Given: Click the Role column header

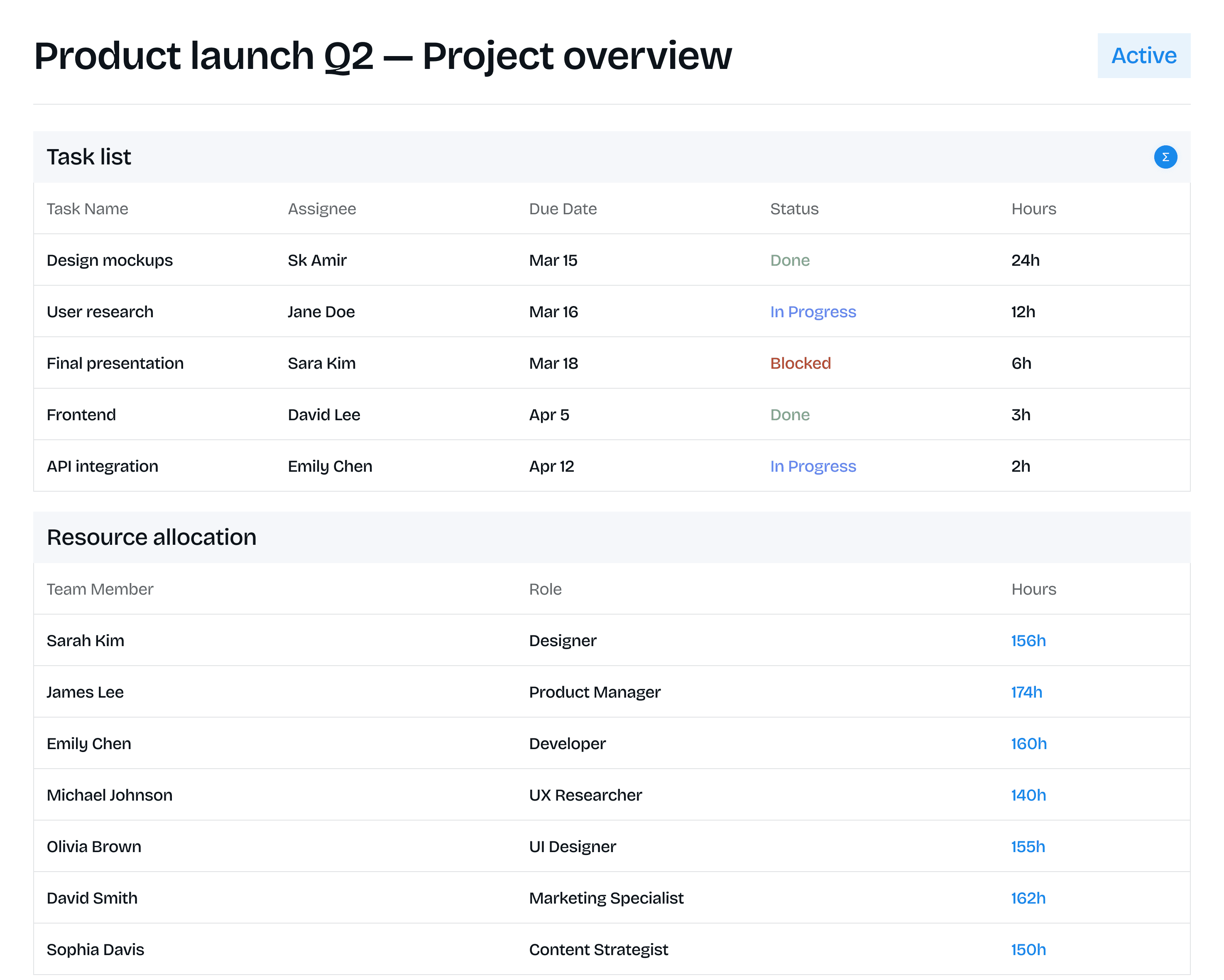Looking at the screenshot, I should pos(545,589).
